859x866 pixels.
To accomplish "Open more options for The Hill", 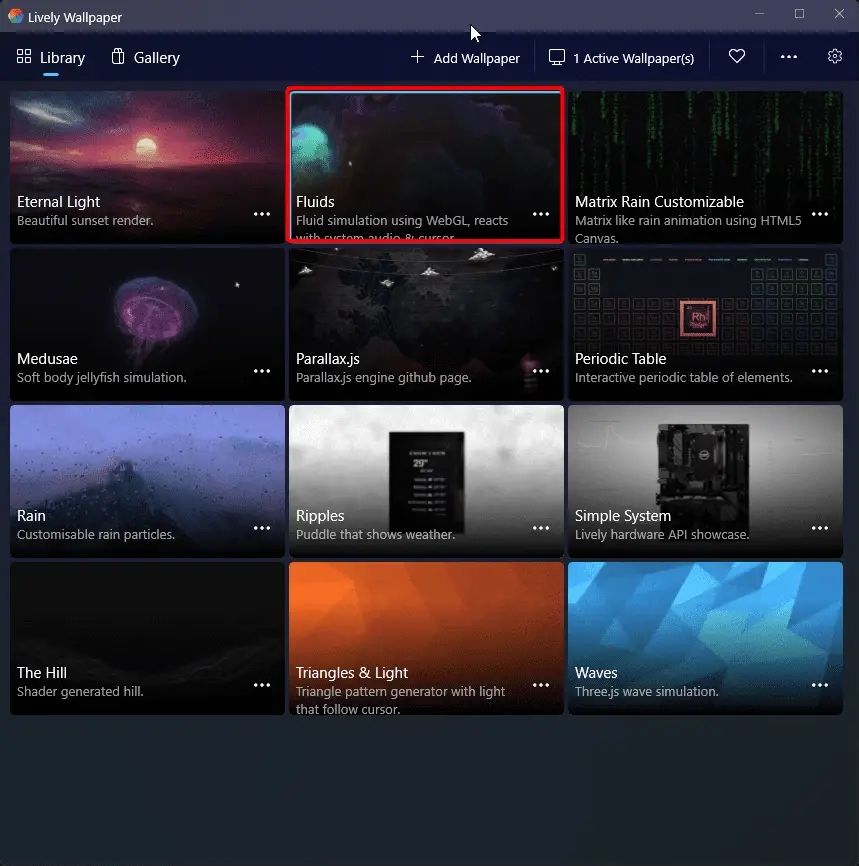I will (262, 685).
